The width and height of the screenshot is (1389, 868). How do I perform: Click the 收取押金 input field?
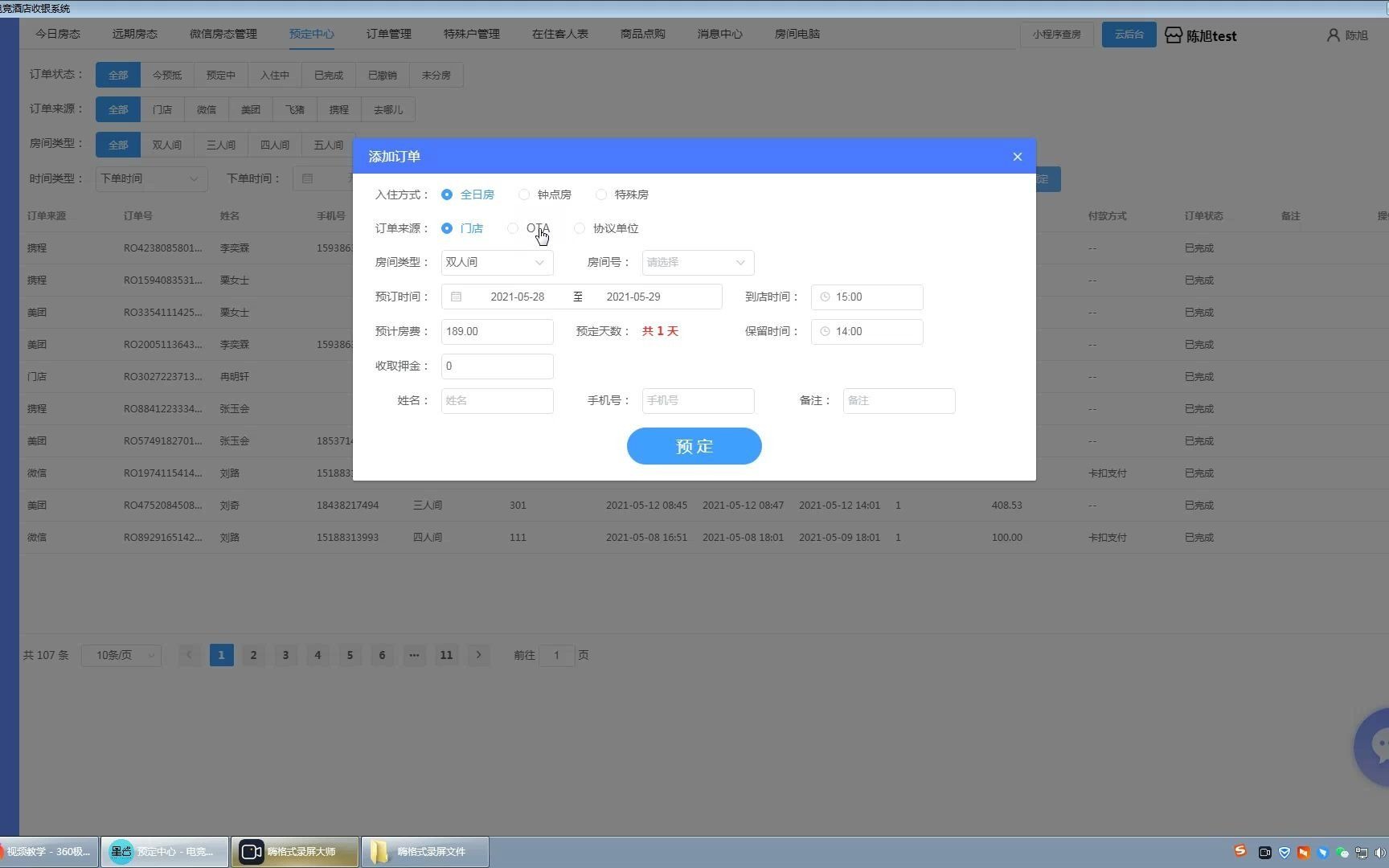point(497,366)
